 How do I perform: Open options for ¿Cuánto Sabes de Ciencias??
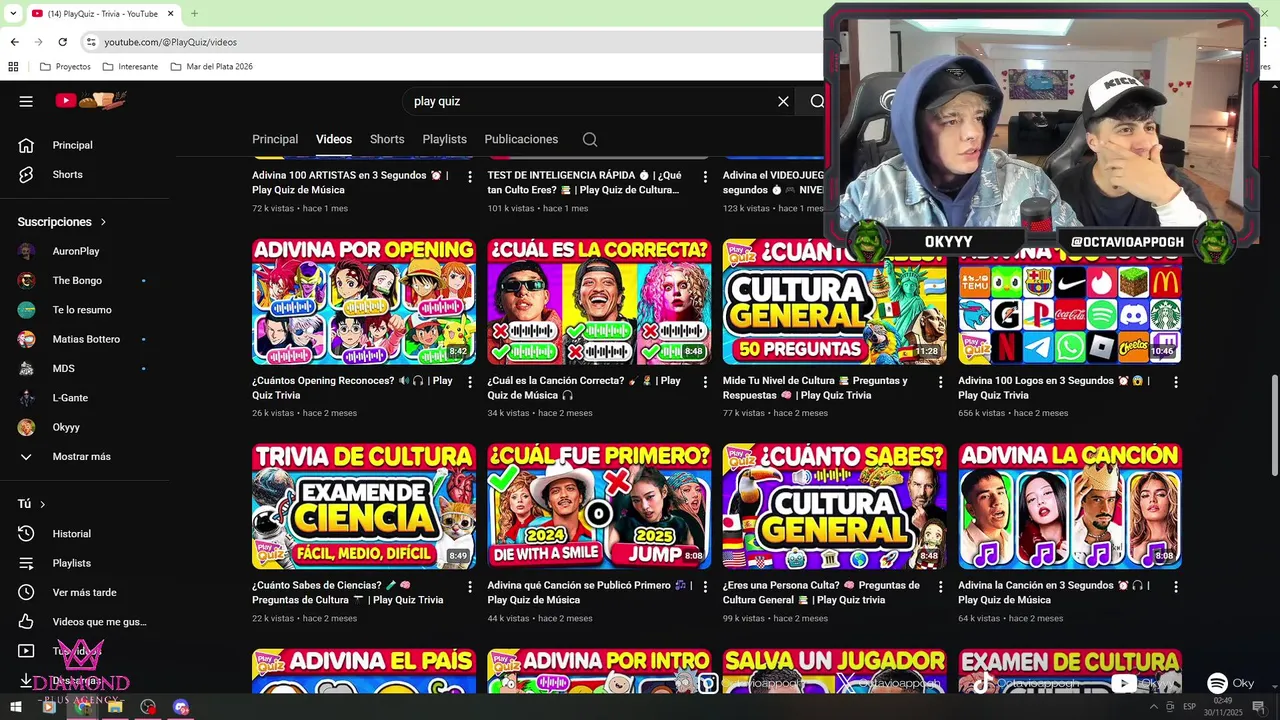coord(470,587)
